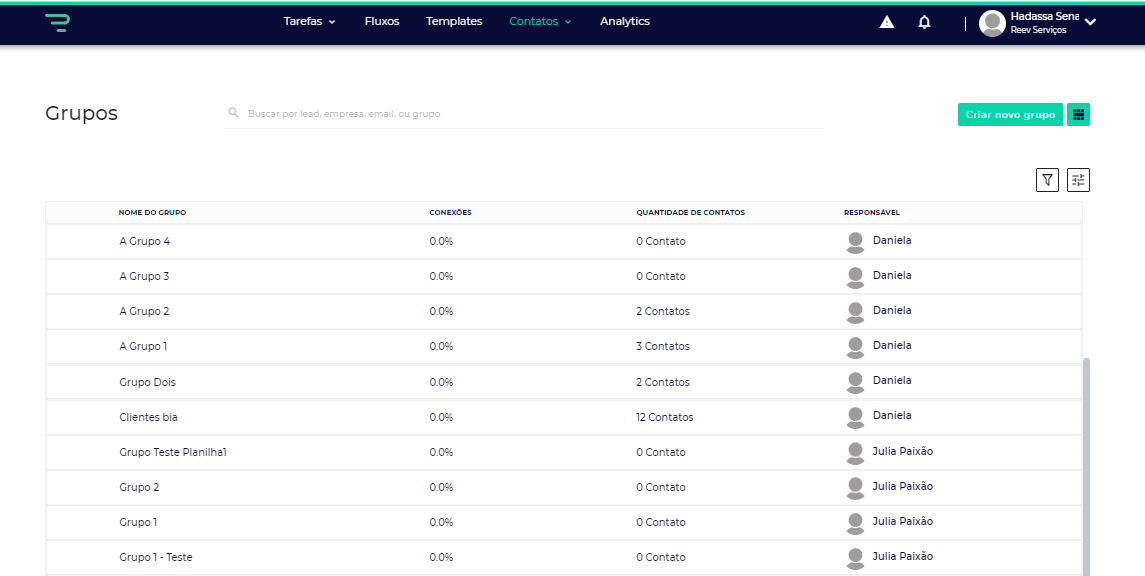Open the Templates menu item
The width and height of the screenshot is (1145, 576).
[454, 21]
